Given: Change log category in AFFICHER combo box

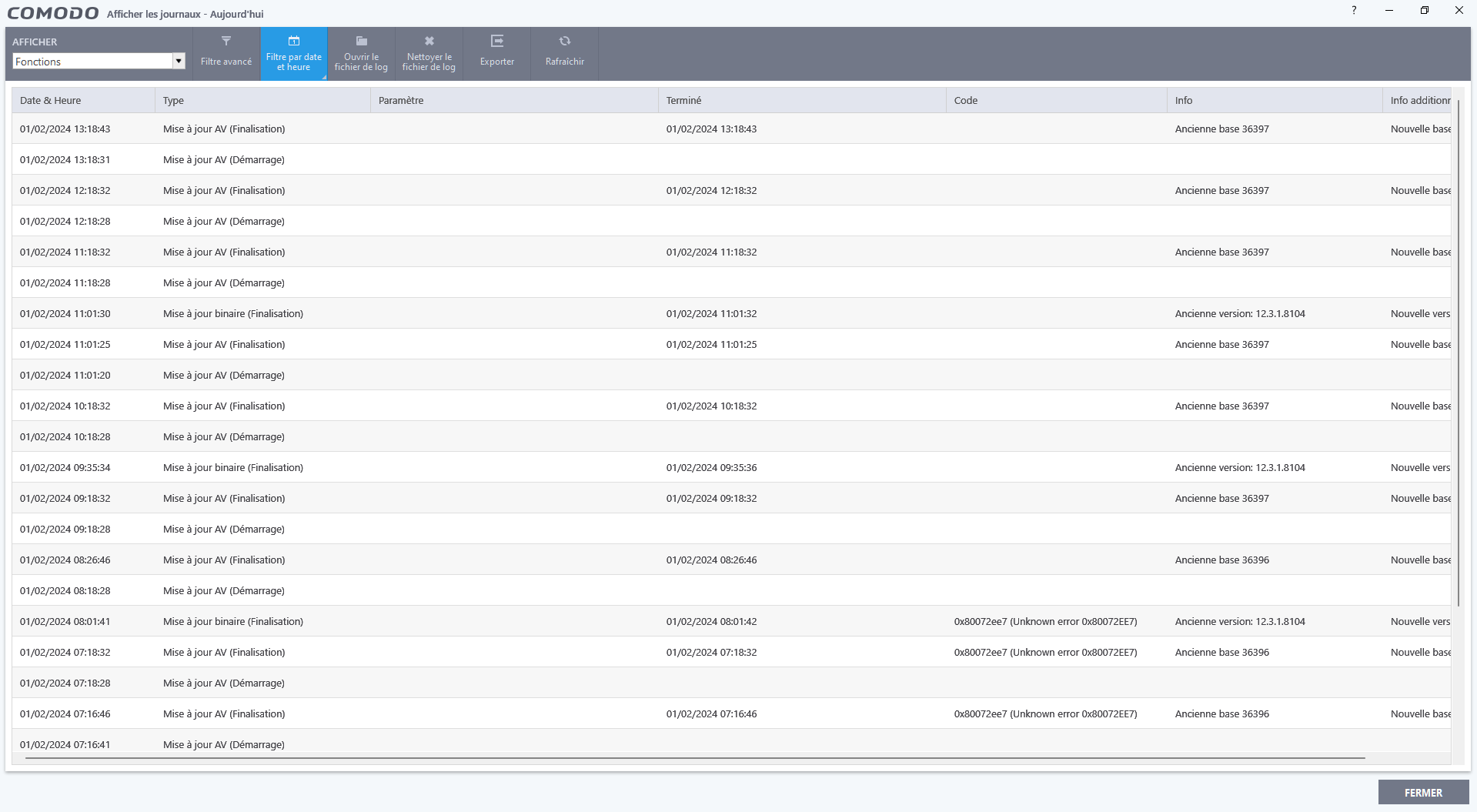Looking at the screenshot, I should [92, 61].
